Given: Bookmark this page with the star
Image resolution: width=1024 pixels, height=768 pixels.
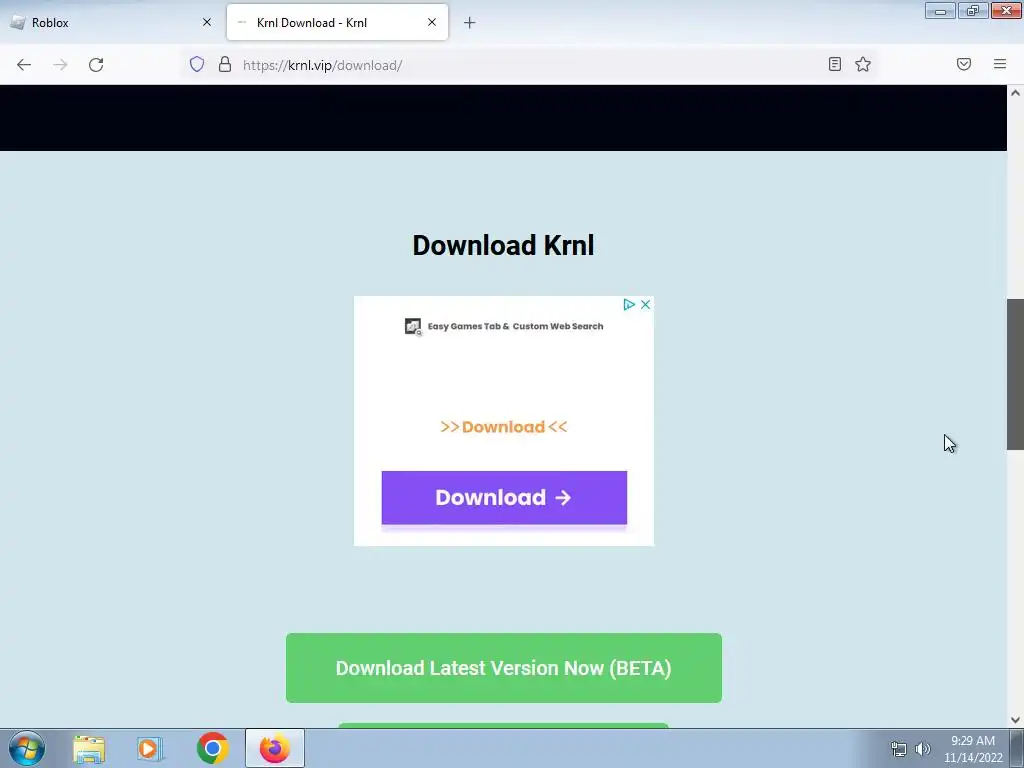Looking at the screenshot, I should [863, 64].
